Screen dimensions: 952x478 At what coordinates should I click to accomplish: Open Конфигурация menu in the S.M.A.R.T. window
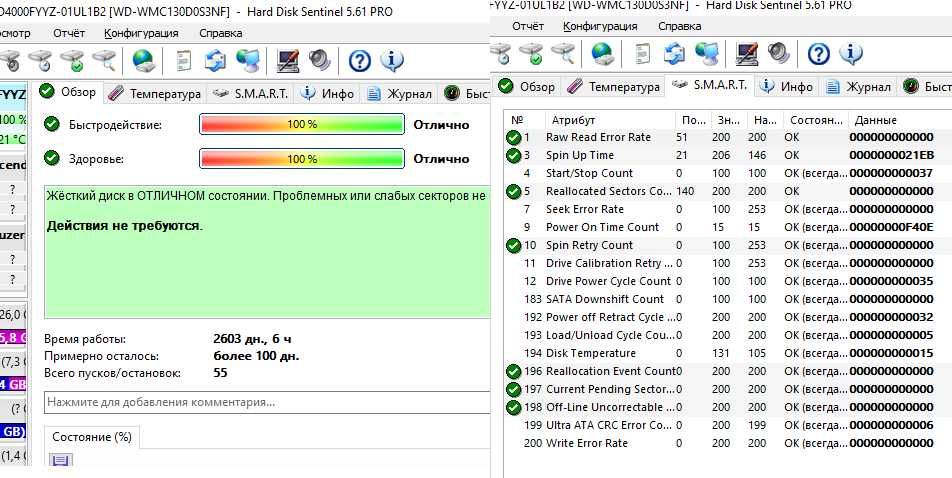(x=600, y=26)
